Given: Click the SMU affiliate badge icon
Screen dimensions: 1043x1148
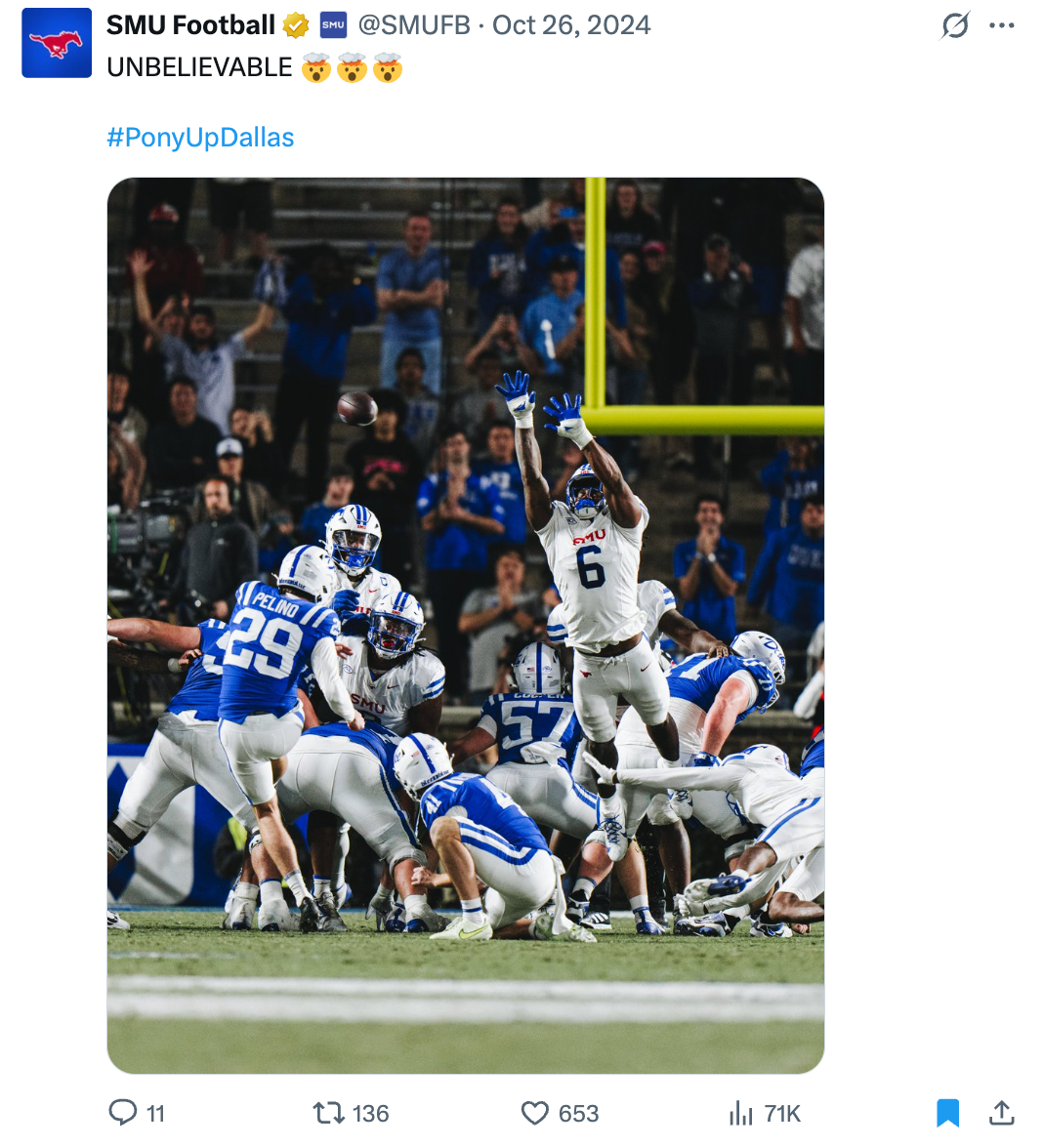Looking at the screenshot, I should tap(333, 25).
